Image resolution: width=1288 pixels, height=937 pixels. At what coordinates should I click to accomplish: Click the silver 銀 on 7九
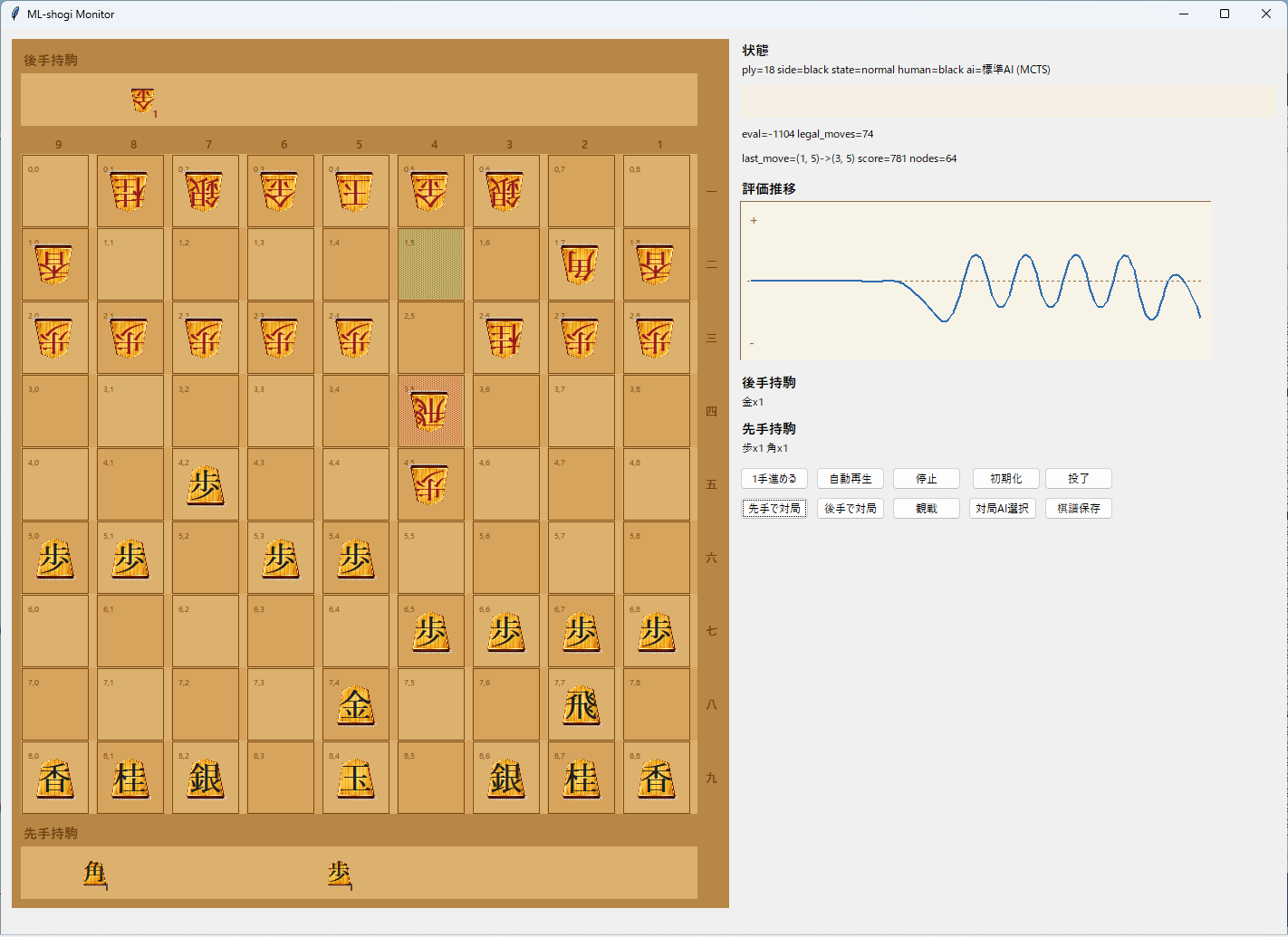[206, 777]
